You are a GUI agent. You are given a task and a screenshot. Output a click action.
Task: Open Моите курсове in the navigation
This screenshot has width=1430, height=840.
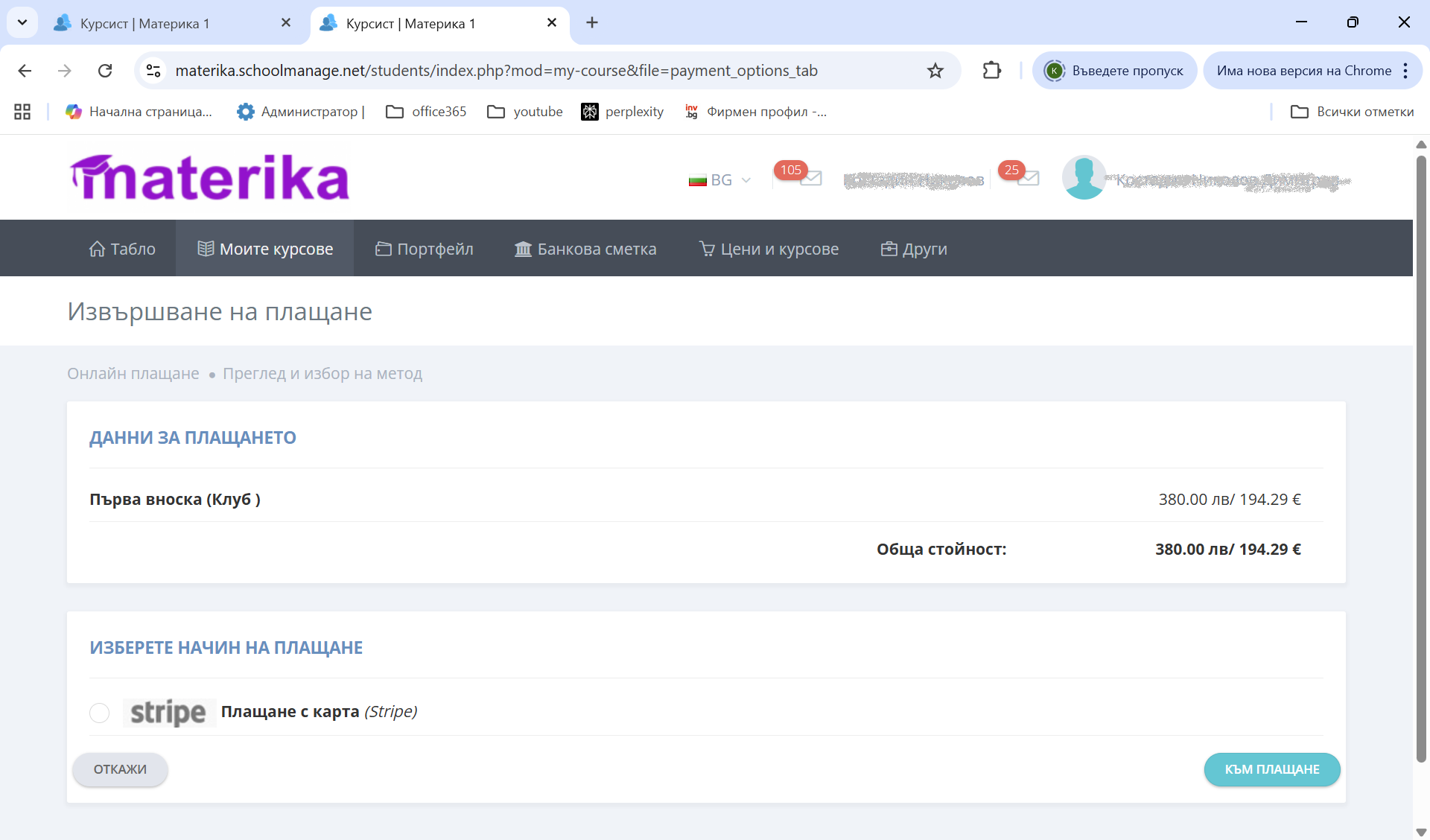[x=265, y=249]
